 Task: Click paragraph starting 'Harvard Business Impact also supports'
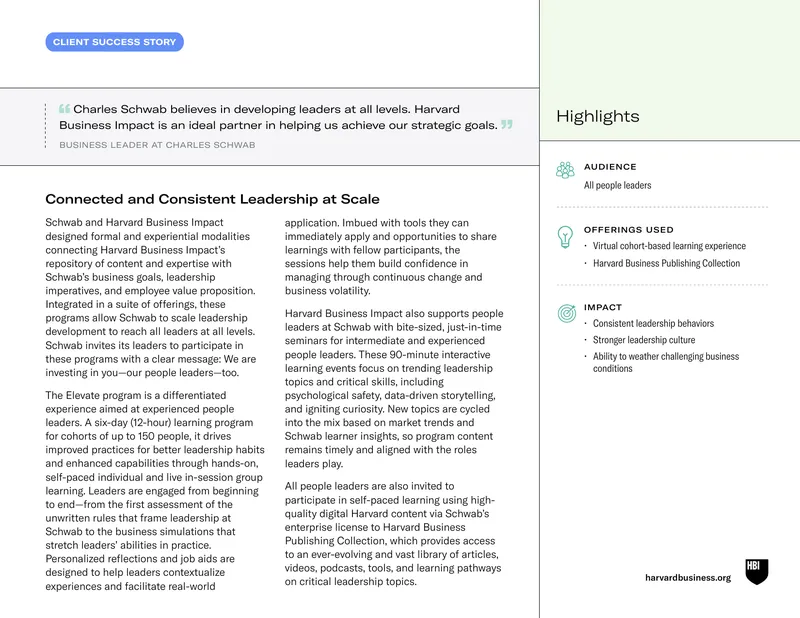pos(394,388)
